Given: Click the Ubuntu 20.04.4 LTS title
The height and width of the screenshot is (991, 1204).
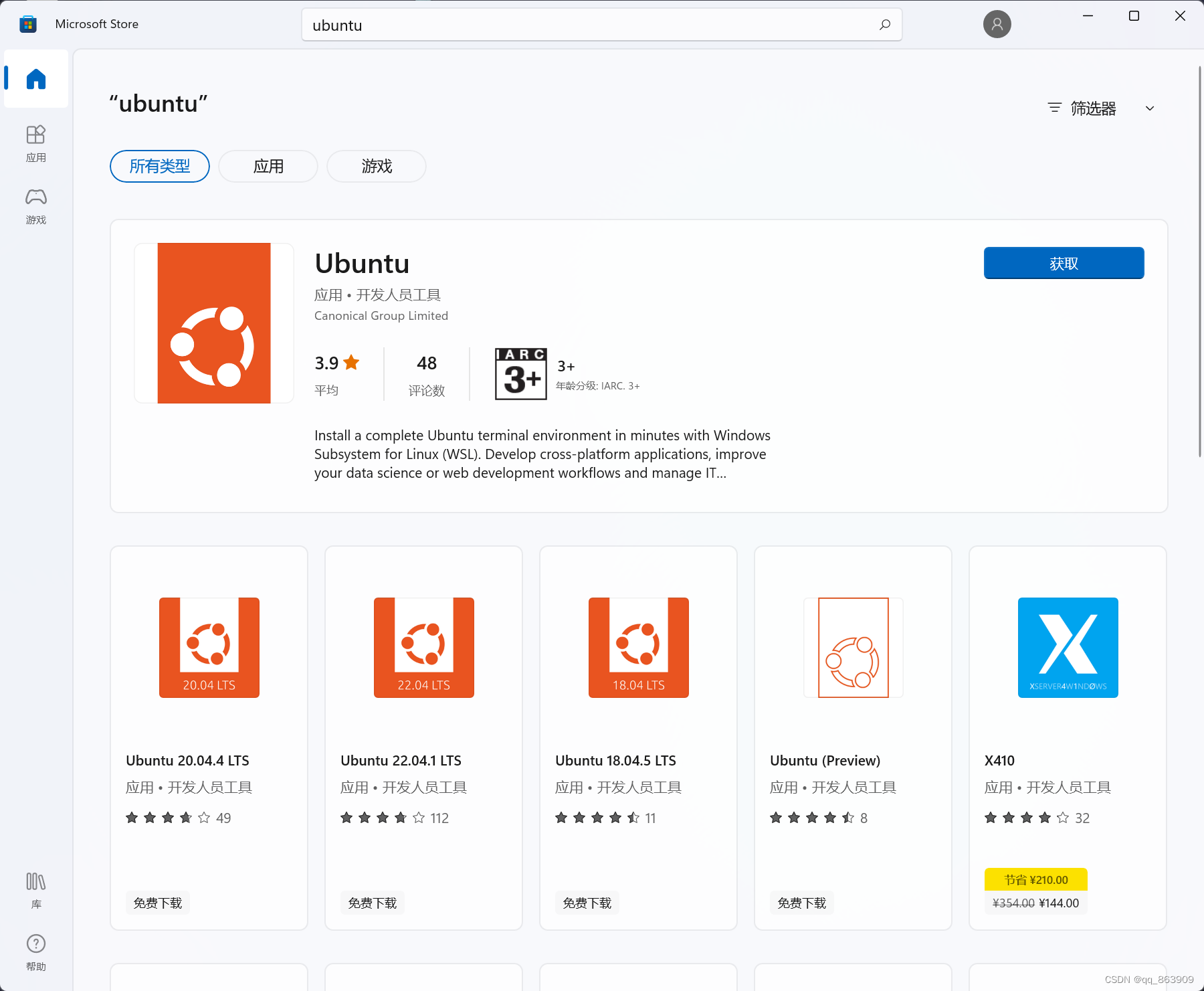Looking at the screenshot, I should [187, 761].
